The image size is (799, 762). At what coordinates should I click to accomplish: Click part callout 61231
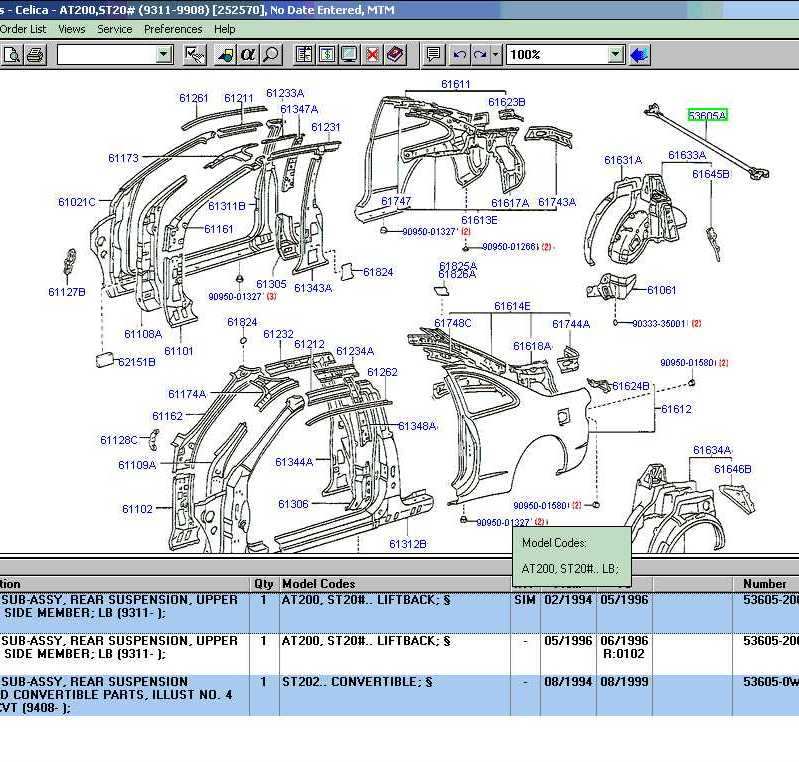(326, 127)
